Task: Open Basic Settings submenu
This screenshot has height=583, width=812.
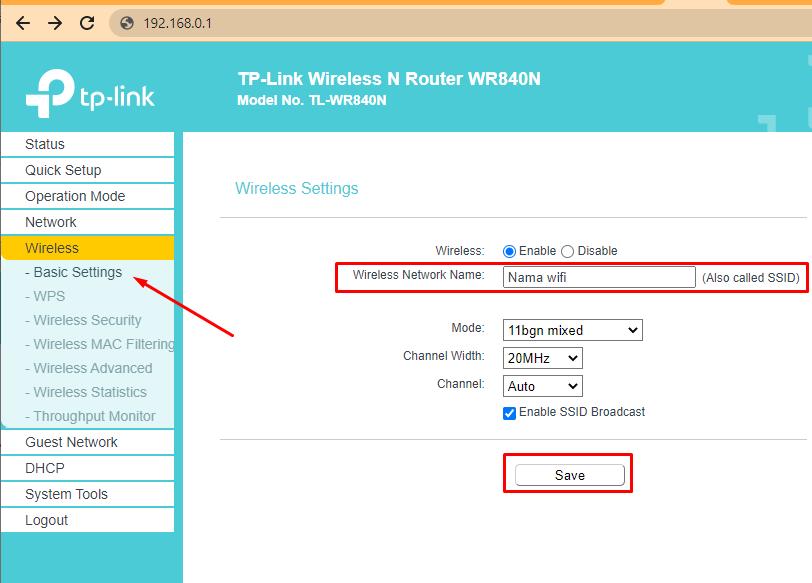Action: tap(74, 272)
